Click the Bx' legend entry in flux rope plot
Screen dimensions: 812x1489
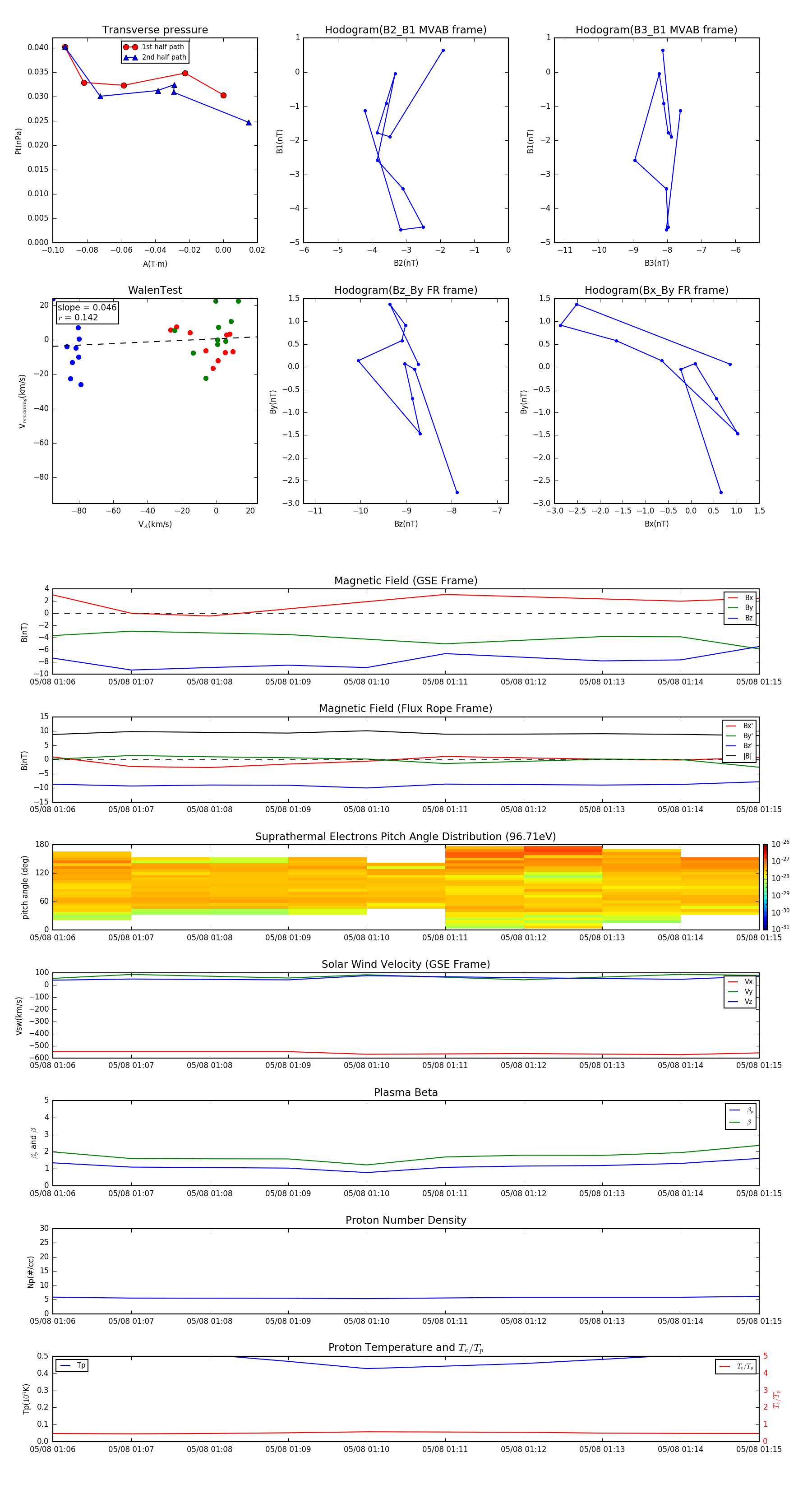739,726
